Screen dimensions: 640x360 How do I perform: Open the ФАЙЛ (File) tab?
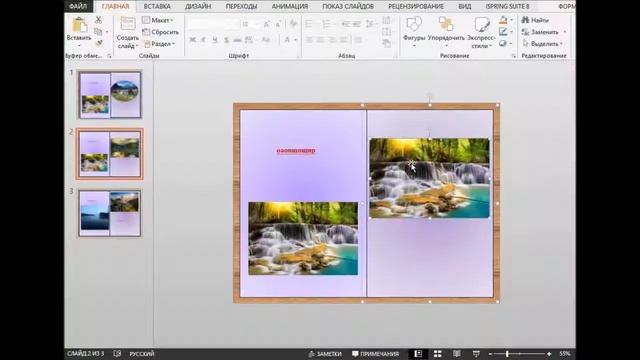click(78, 6)
